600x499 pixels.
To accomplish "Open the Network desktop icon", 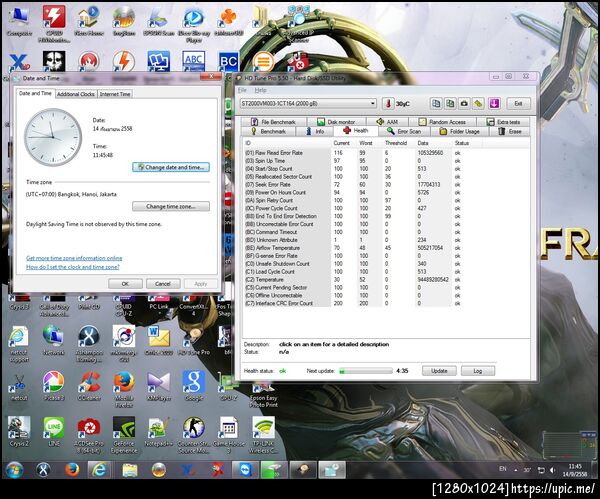I will point(54,340).
